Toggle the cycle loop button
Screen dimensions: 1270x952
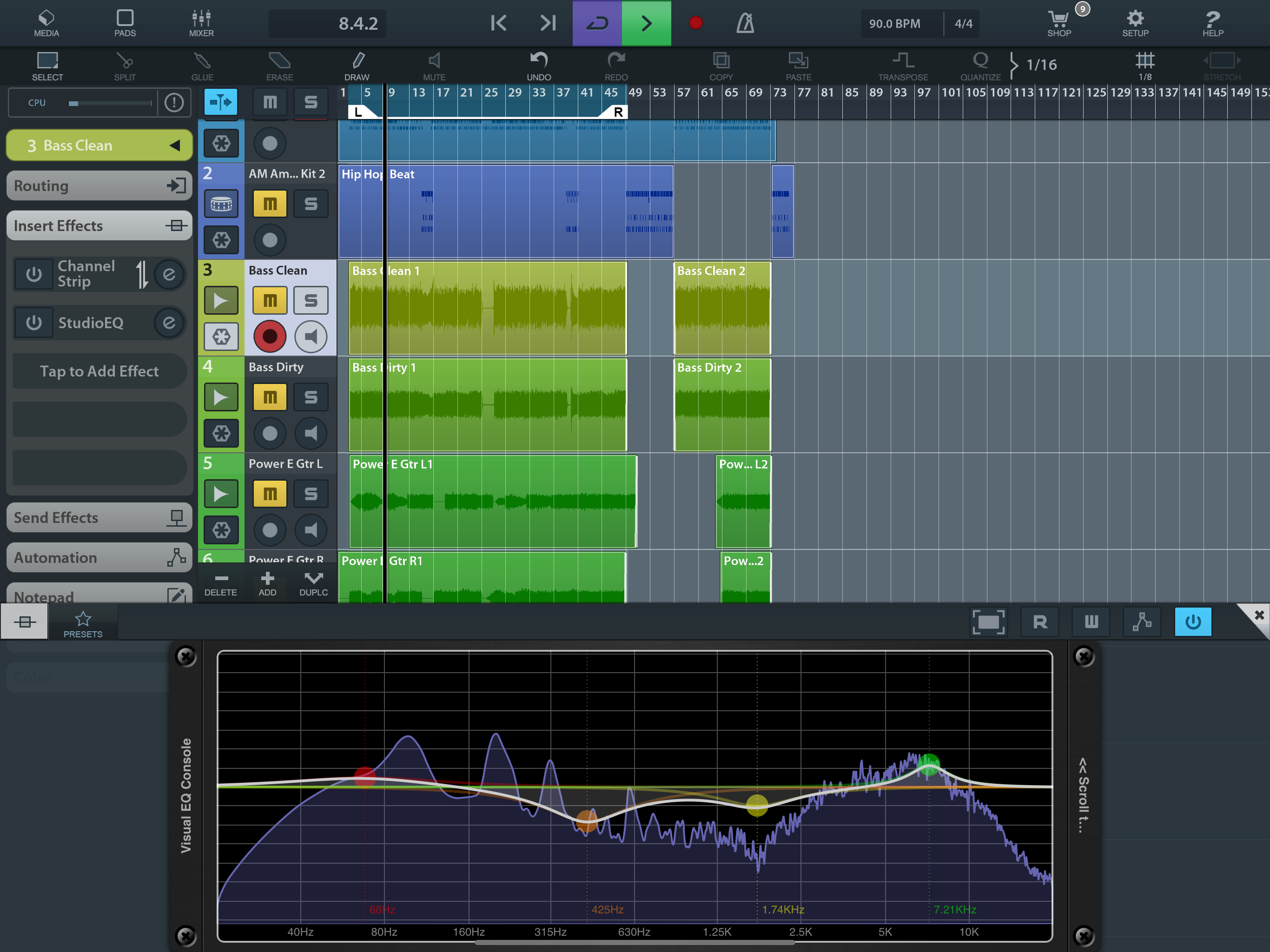596,24
